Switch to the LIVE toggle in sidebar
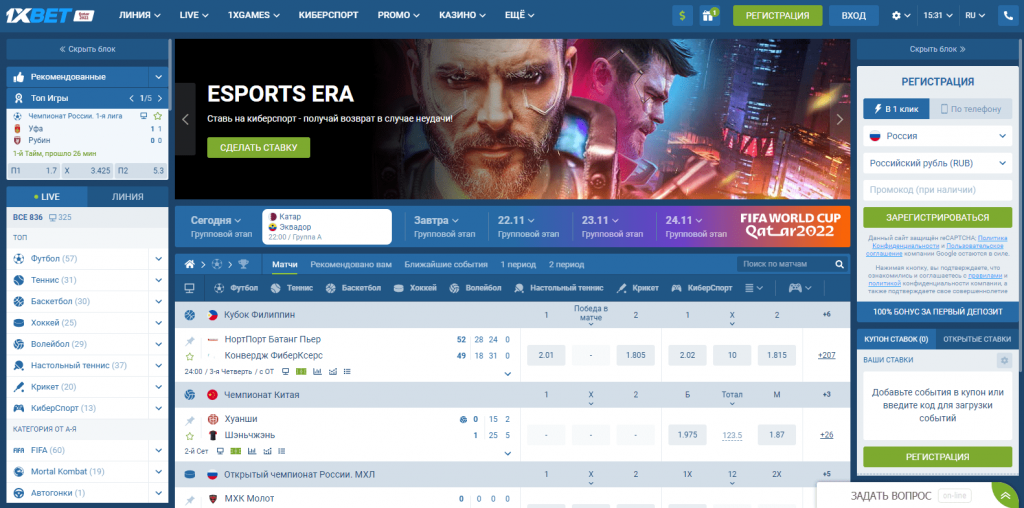1024x508 pixels. click(46, 197)
